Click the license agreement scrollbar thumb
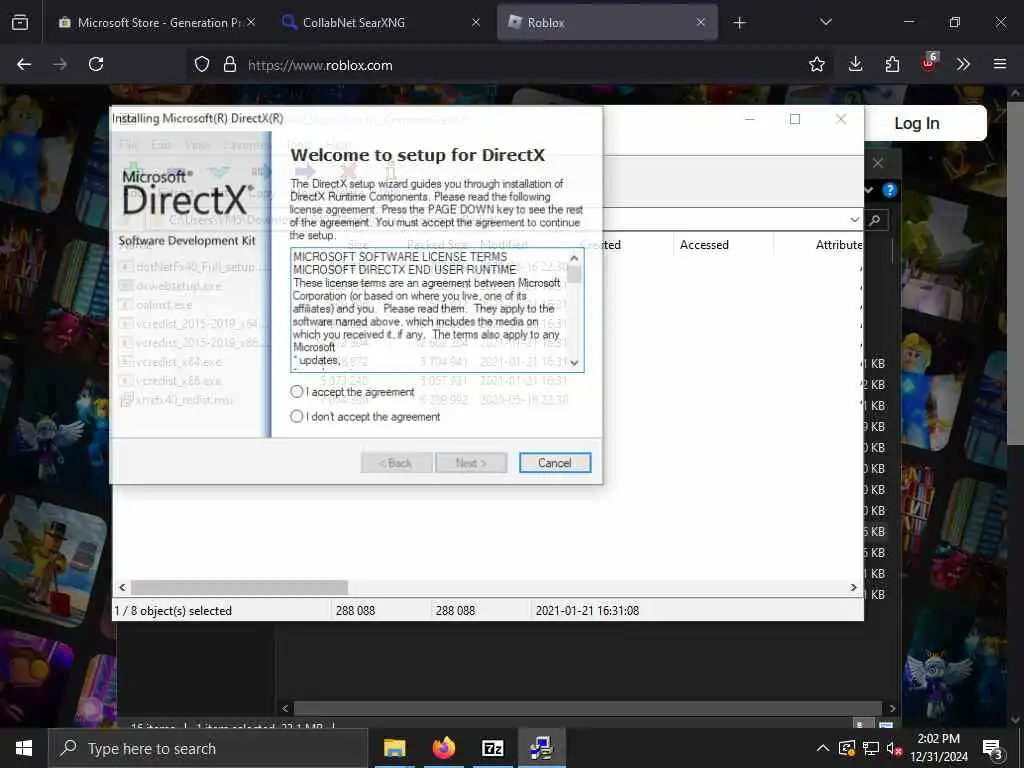 click(574, 274)
